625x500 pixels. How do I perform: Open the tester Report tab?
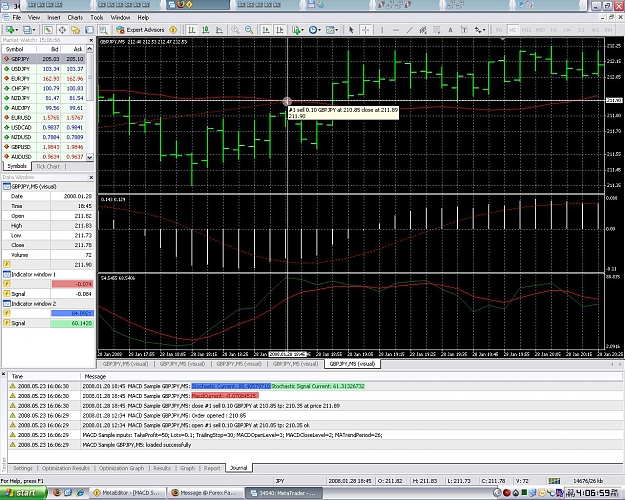pos(212,468)
